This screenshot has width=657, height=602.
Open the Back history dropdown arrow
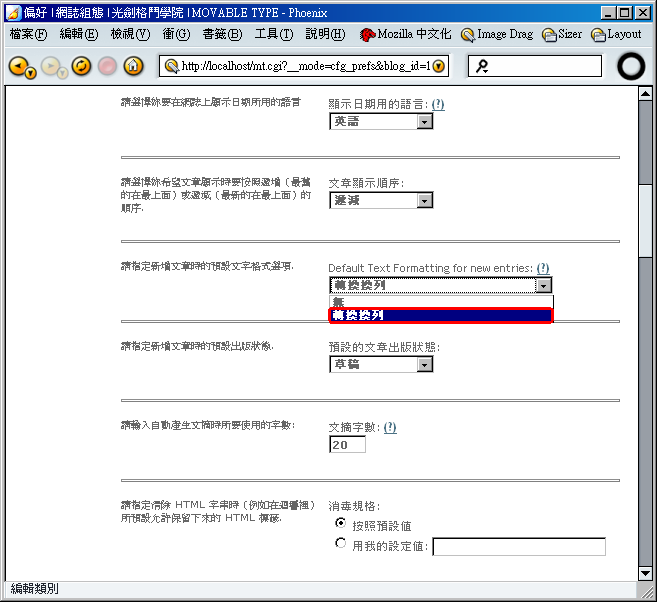pyautogui.click(x=31, y=74)
